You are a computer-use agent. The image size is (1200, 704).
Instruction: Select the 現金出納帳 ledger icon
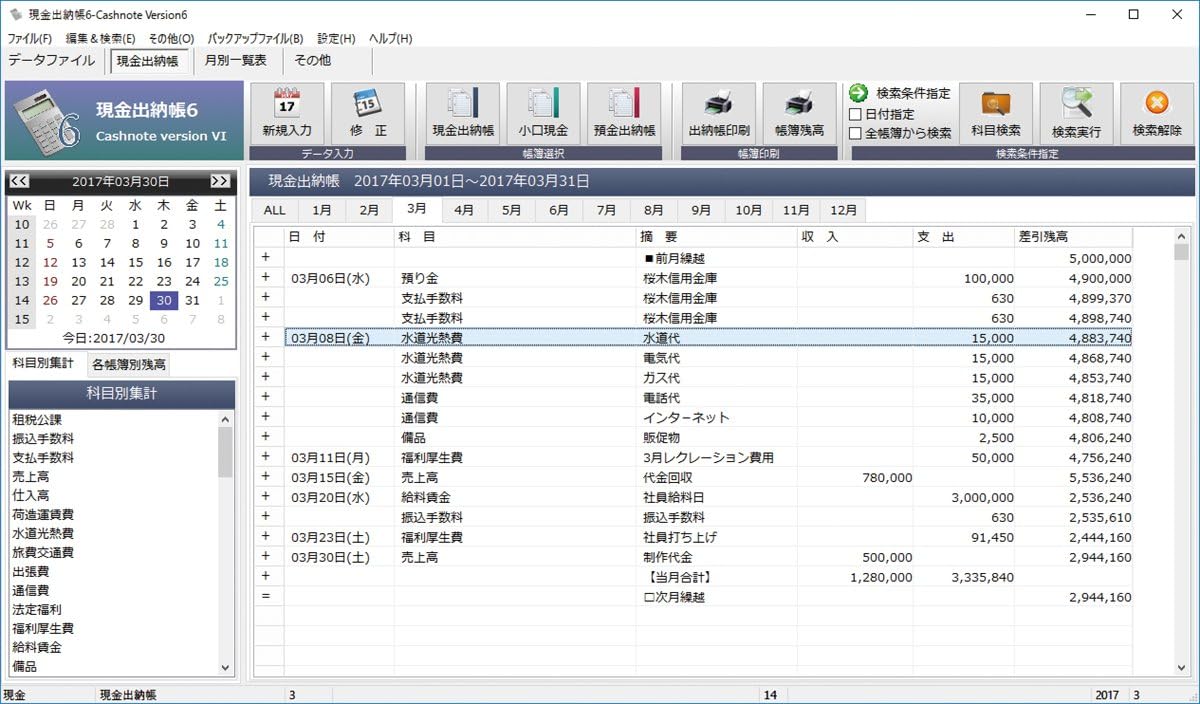[463, 104]
